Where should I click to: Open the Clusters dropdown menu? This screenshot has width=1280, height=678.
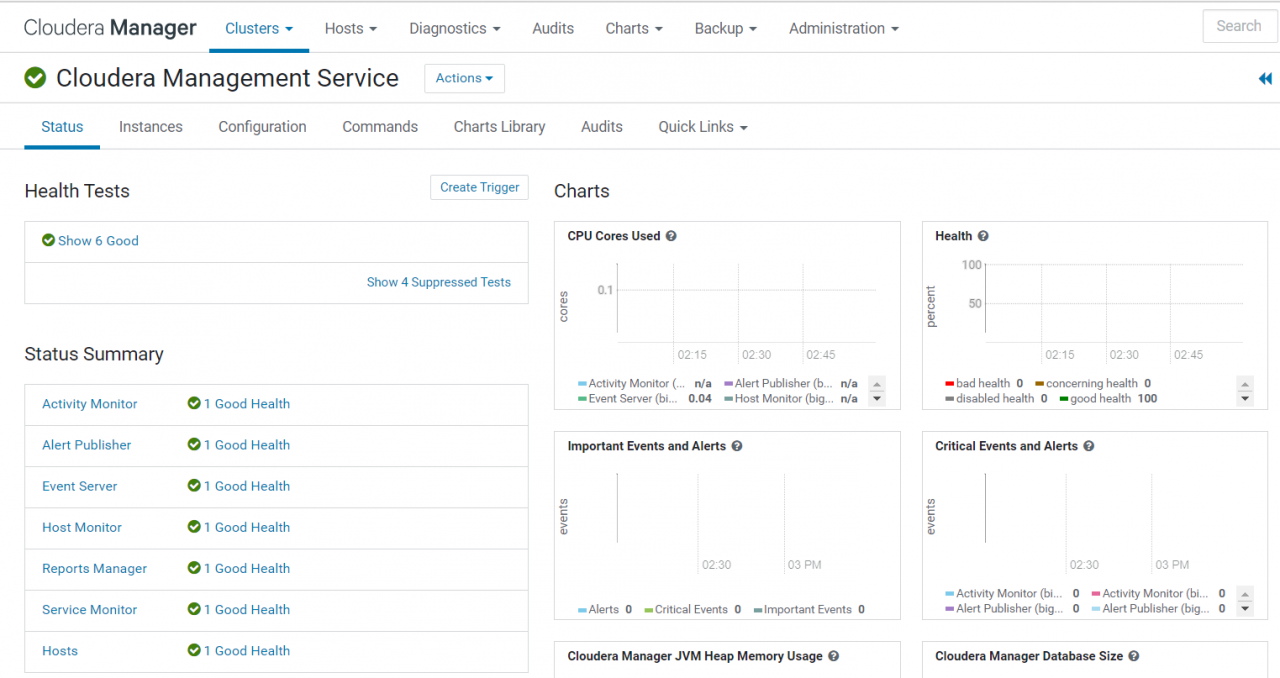(259, 28)
